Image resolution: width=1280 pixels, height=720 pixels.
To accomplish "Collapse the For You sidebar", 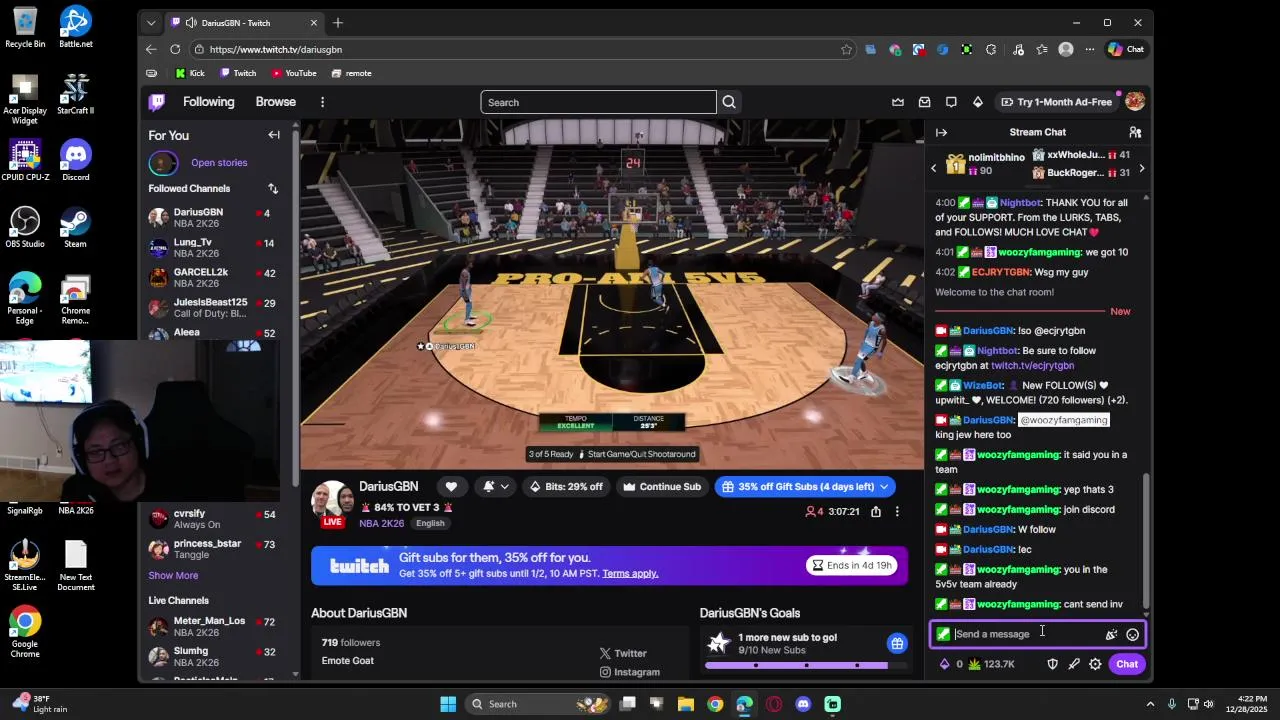I will click(x=273, y=135).
